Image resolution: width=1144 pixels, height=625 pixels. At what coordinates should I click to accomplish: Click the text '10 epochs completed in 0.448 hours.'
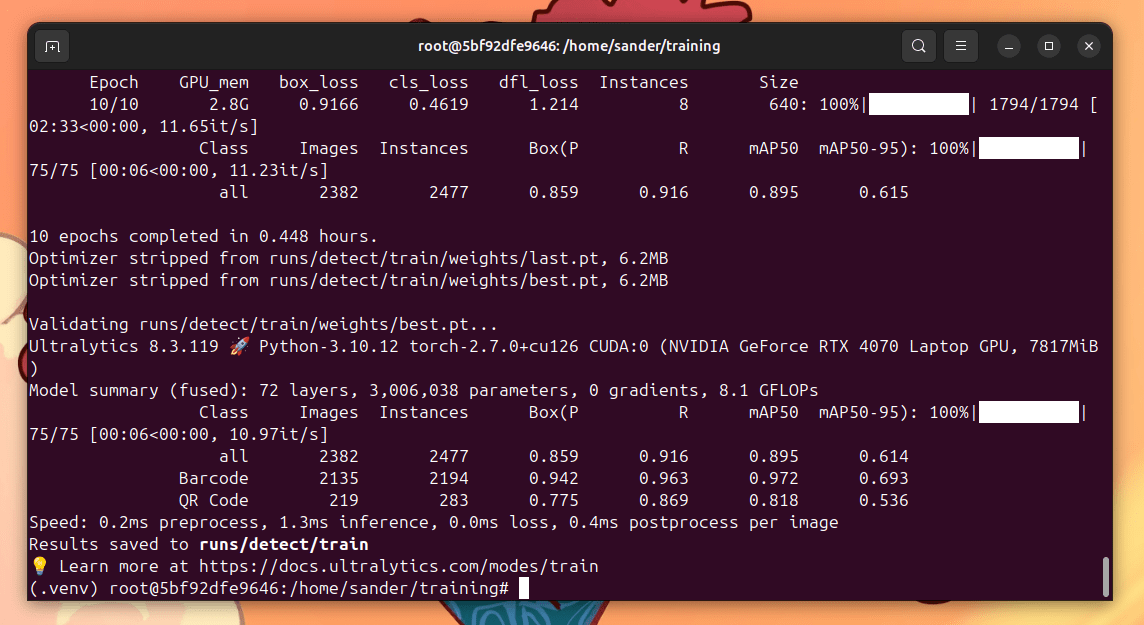(x=203, y=236)
